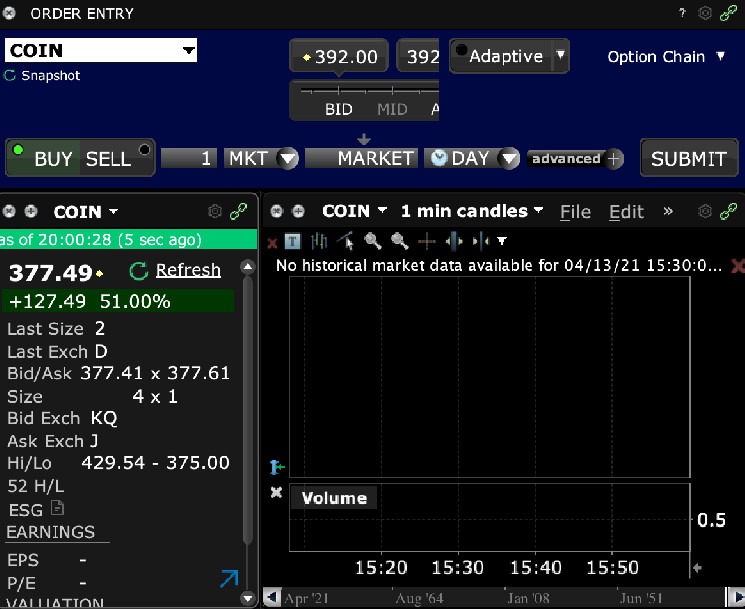The image size is (745, 609).
Task: Click plus icon in chart panel header
Action: click(298, 211)
